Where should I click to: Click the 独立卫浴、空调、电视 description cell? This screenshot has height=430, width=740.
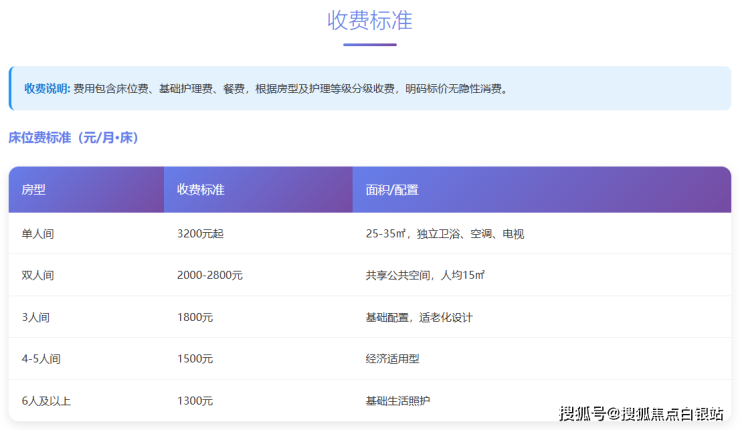445,234
